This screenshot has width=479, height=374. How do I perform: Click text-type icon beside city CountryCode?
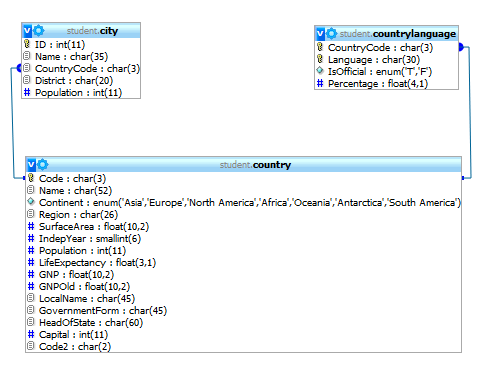(x=27, y=68)
